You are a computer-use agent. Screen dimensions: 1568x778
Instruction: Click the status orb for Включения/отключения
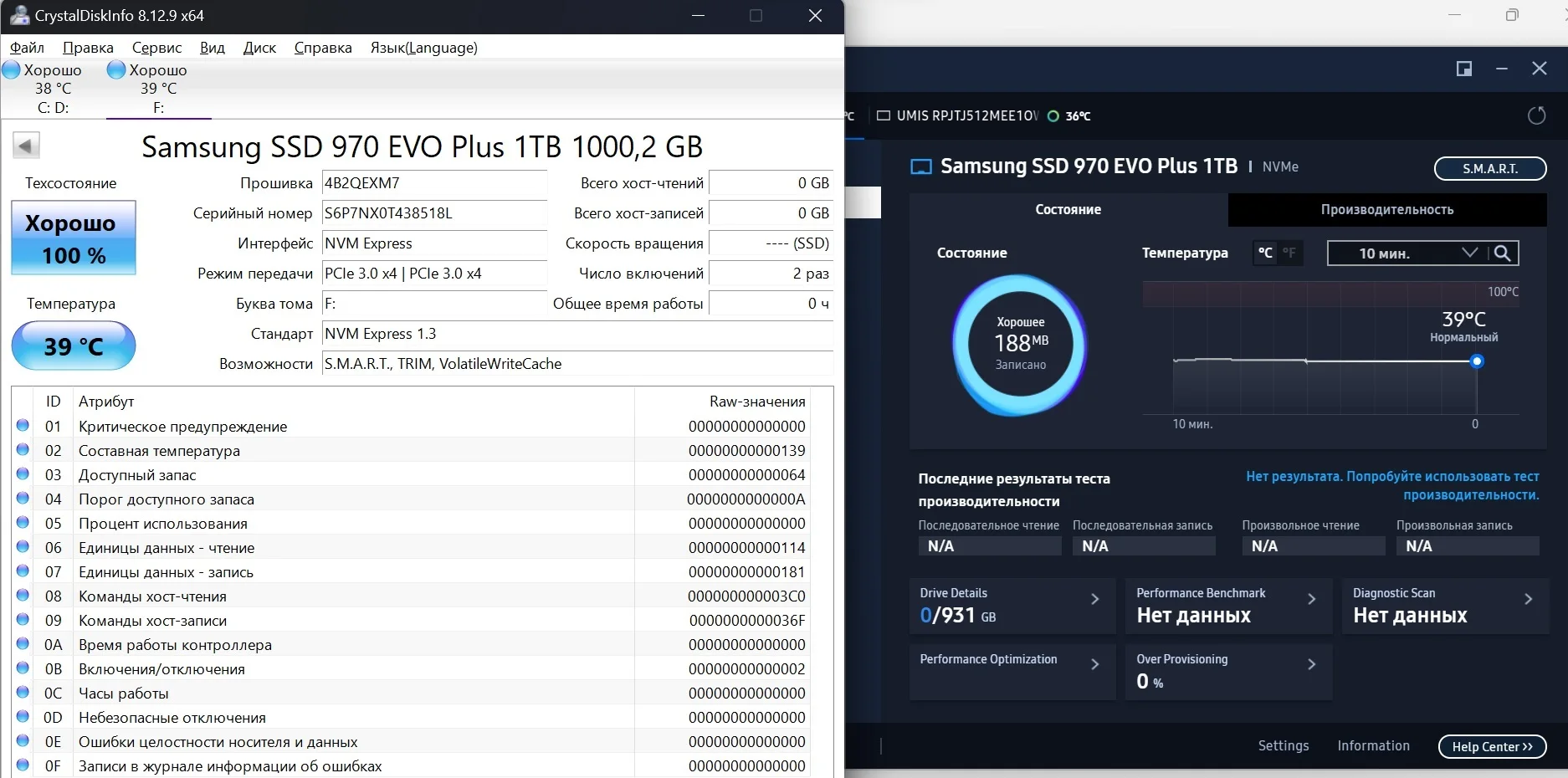(x=23, y=668)
